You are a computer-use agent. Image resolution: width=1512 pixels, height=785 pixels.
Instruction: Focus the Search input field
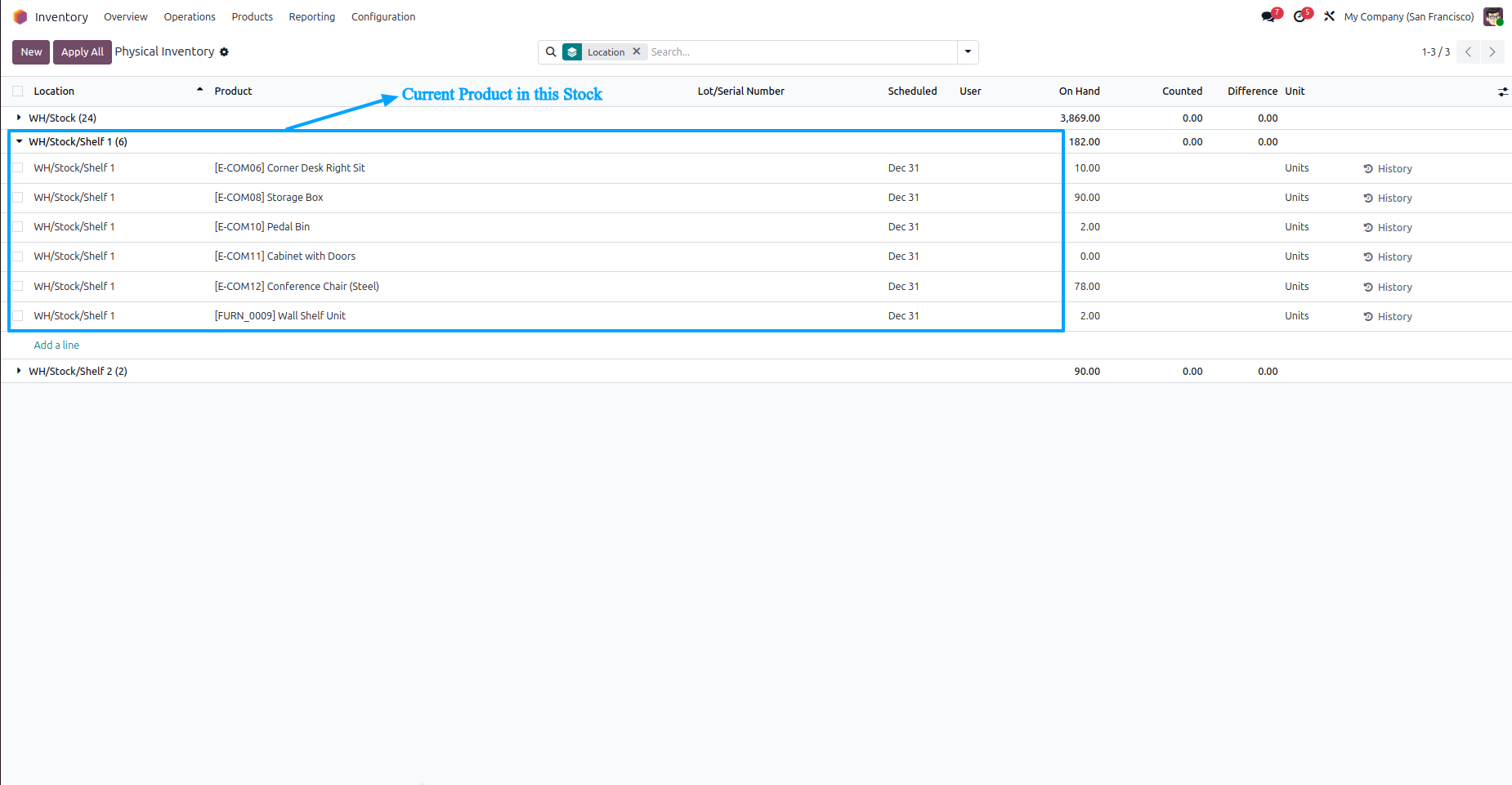801,52
